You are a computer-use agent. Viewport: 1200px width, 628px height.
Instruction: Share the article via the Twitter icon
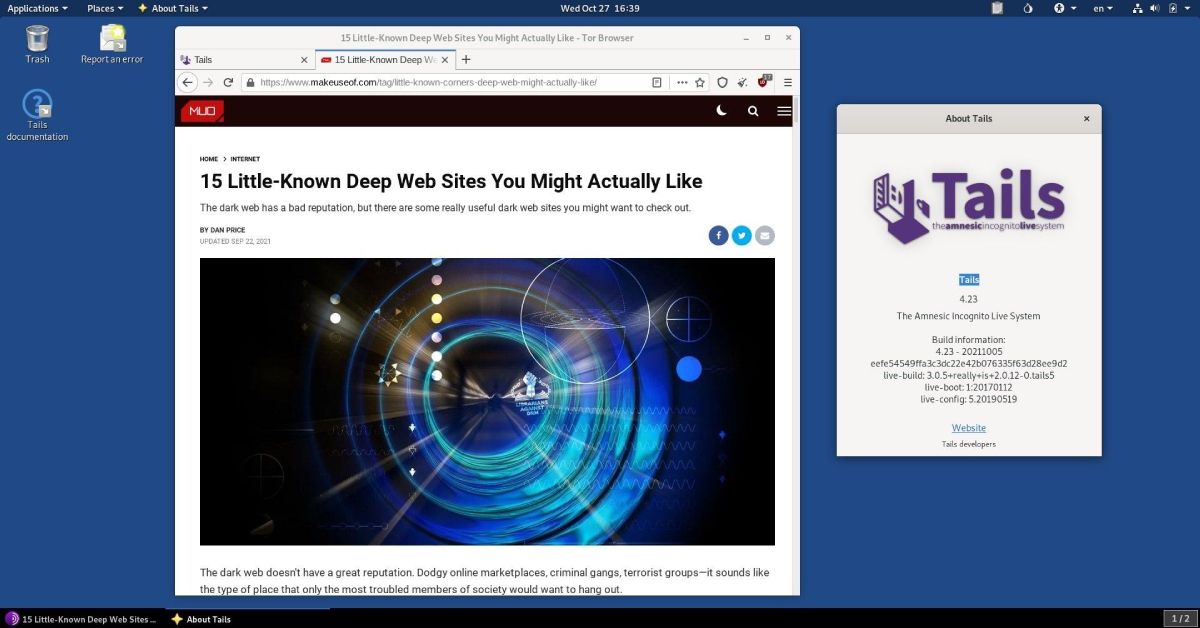click(x=741, y=235)
